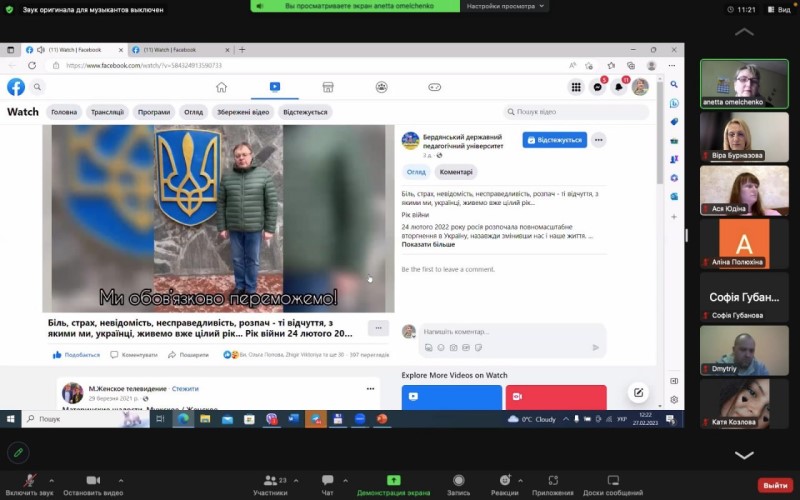The image size is (800, 500).
Task: Select Dmytriy participant video thumbnail
Action: coord(744,351)
